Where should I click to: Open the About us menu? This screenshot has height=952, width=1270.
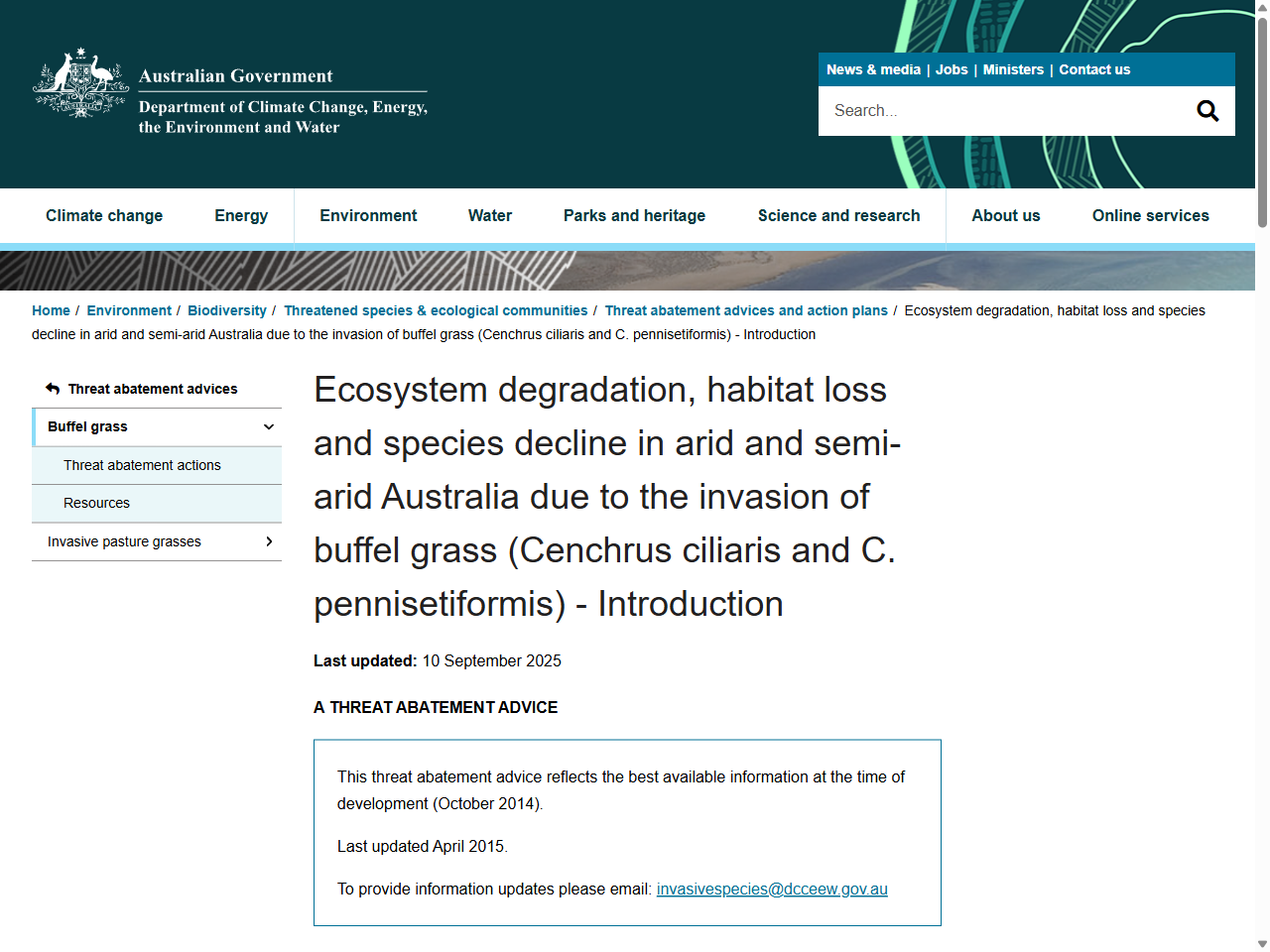coord(1006,216)
